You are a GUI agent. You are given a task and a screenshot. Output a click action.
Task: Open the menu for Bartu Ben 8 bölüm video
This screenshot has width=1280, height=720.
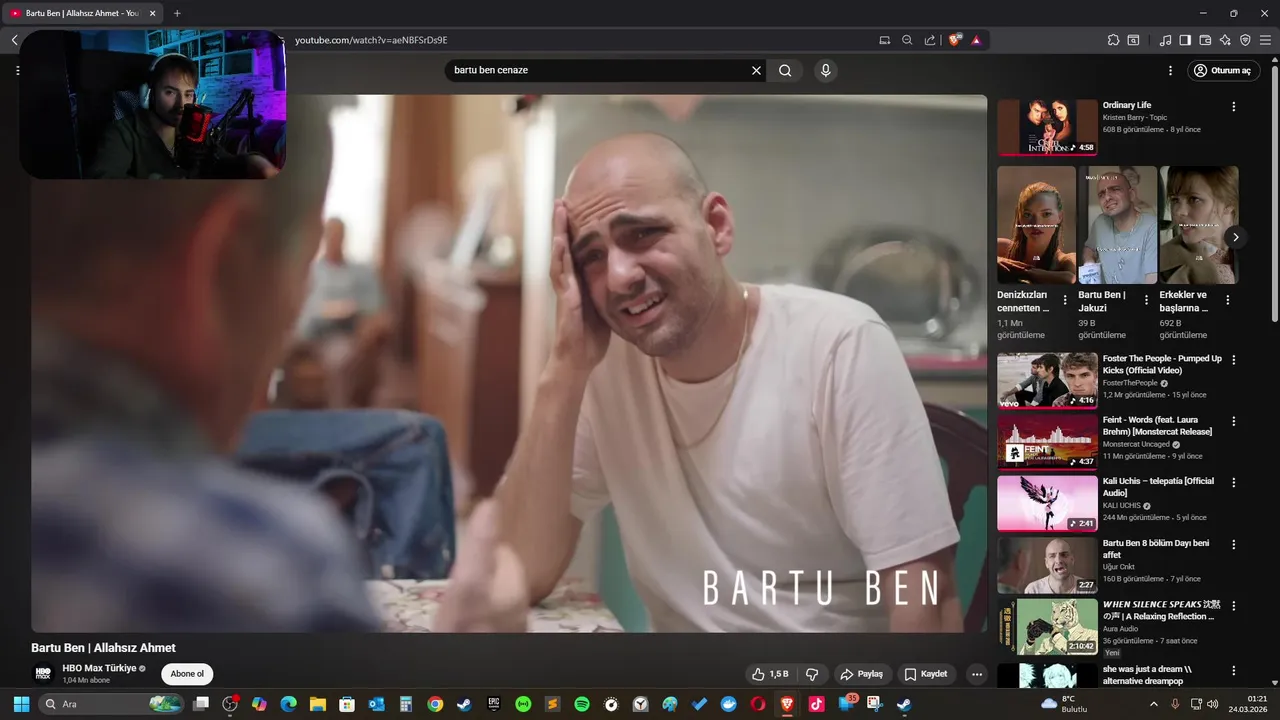pos(1233,545)
